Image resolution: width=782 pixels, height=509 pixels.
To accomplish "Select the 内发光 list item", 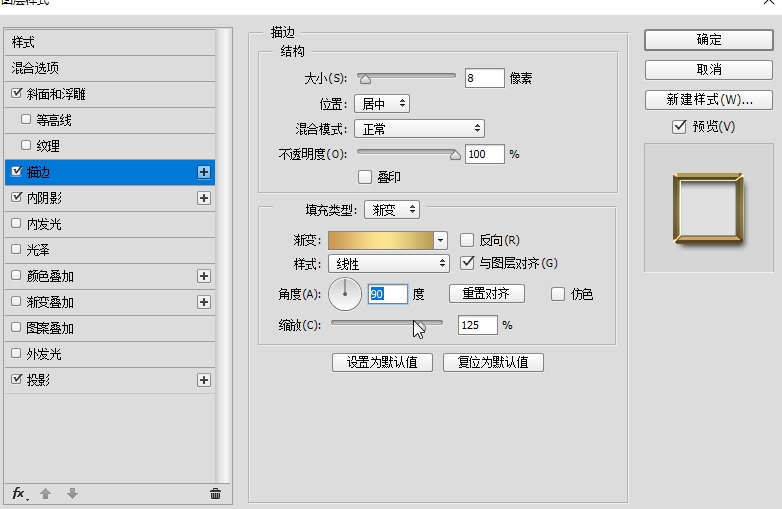I will pyautogui.click(x=110, y=224).
